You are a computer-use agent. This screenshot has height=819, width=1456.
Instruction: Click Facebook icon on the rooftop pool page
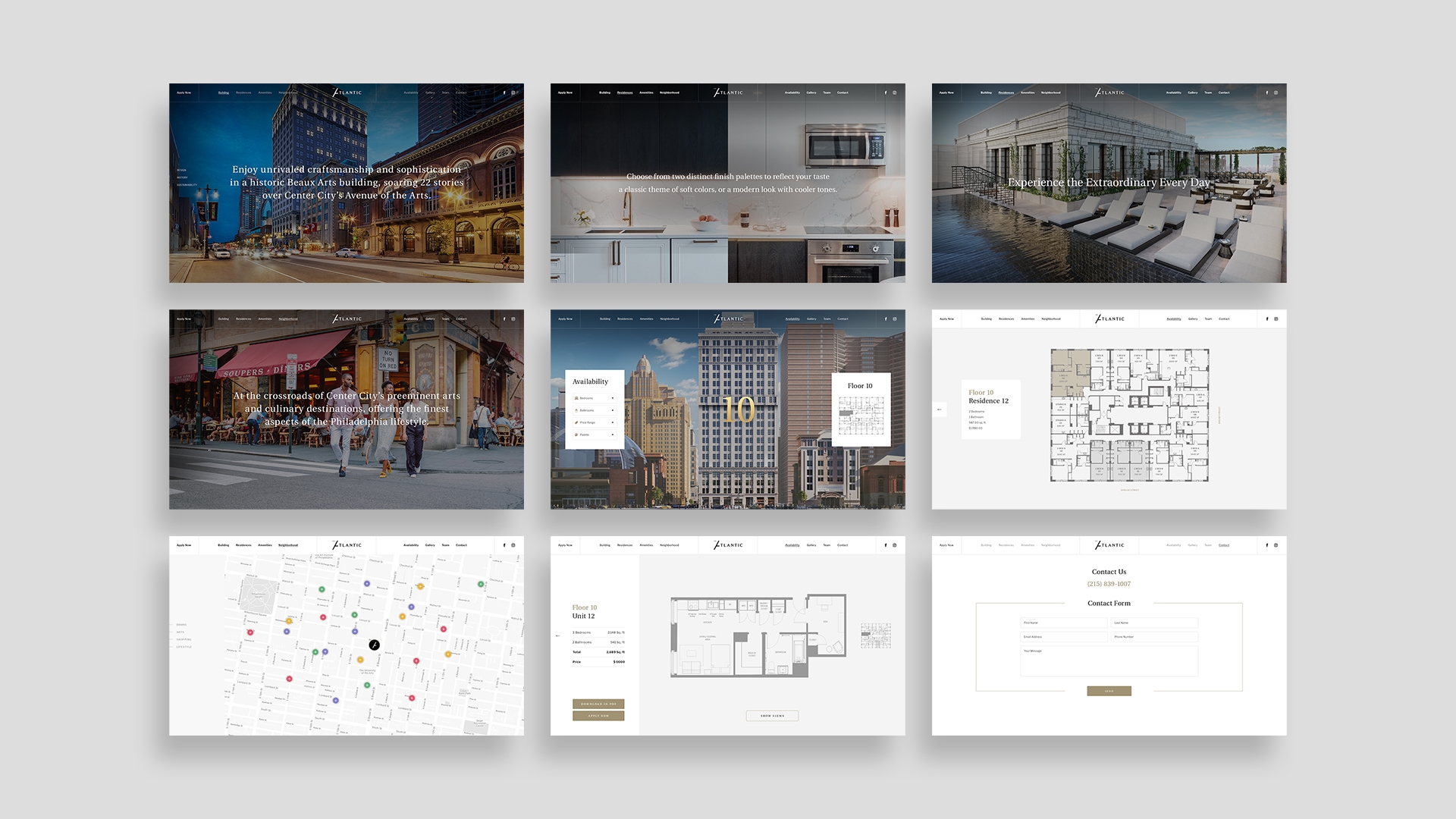point(1267,93)
